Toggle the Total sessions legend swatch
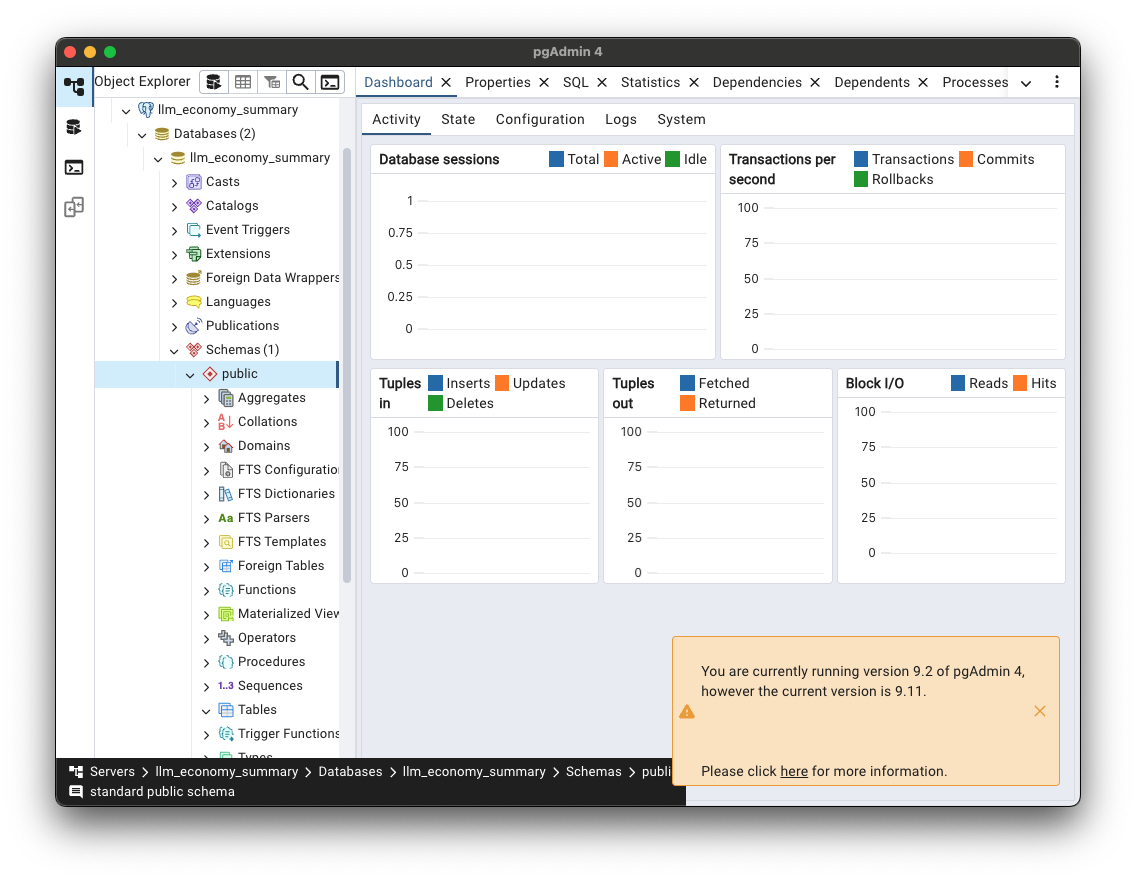The image size is (1136, 880). coord(556,159)
